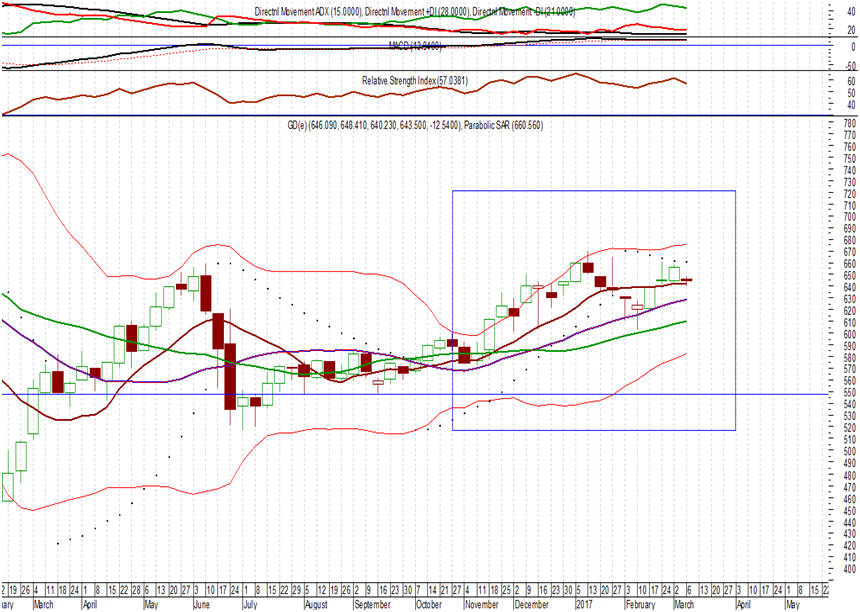Viewport: 860px width, 612px height.
Task: Click the September month label
Action: click(371, 605)
